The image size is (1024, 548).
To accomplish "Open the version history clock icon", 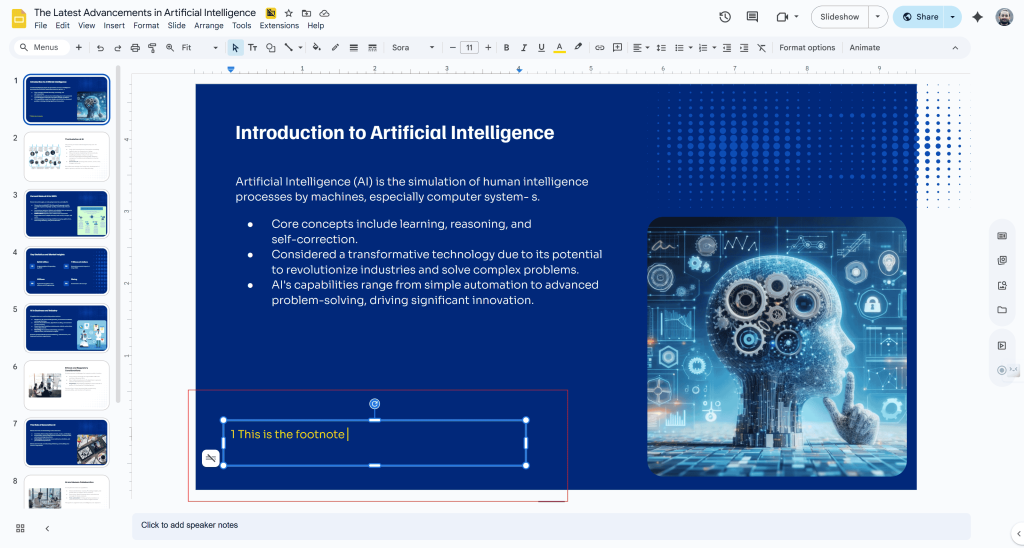I will [x=725, y=17].
